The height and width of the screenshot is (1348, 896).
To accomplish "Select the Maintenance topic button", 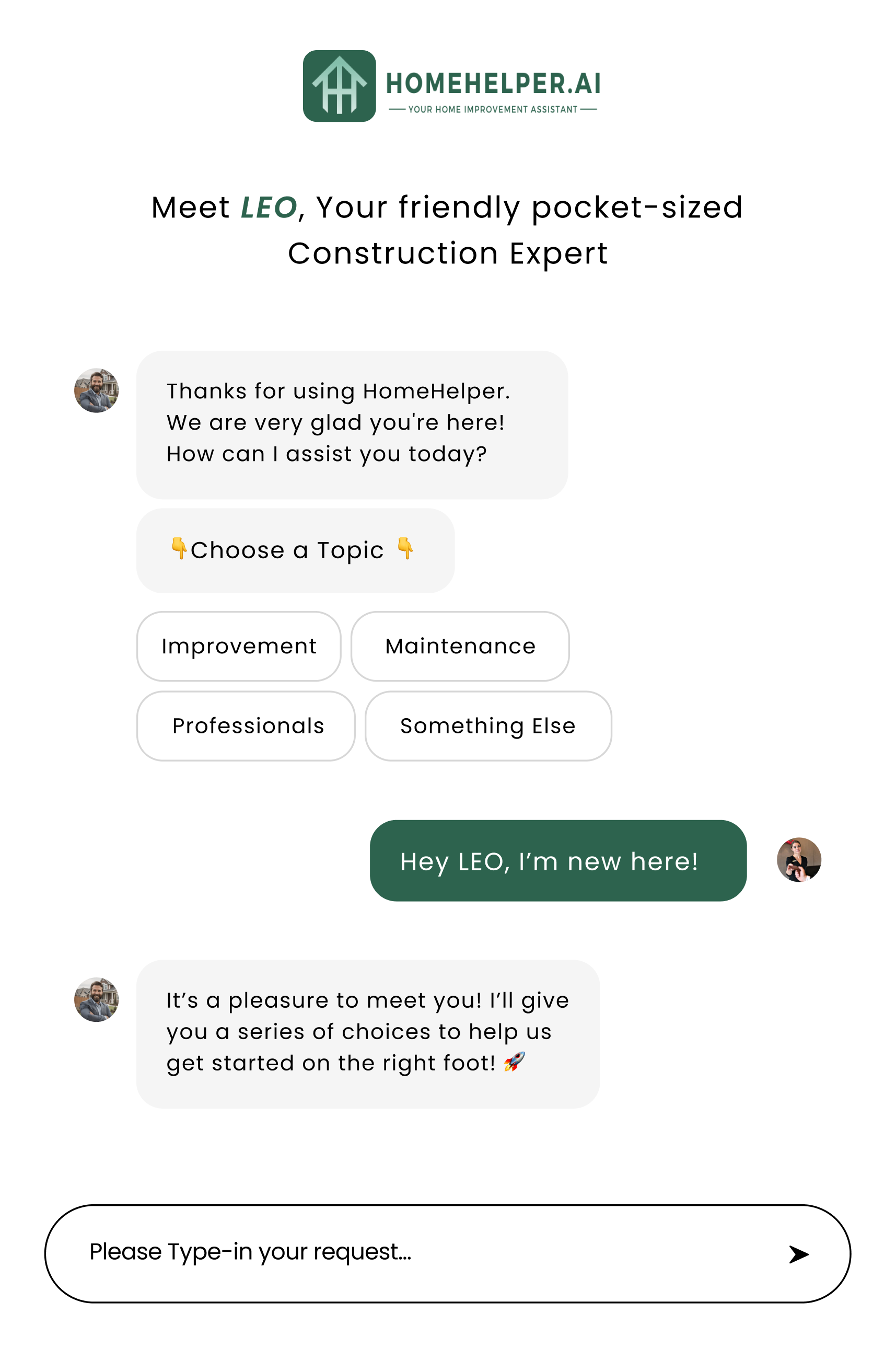I will click(x=460, y=646).
